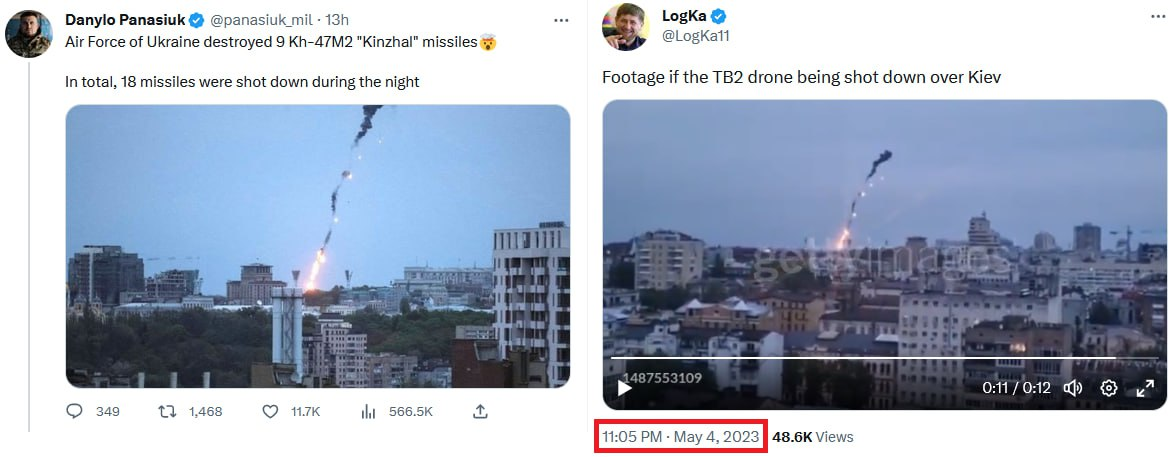Like the tweet with 11.7K likes
Viewport: 1174px width, 457px height.
(270, 411)
